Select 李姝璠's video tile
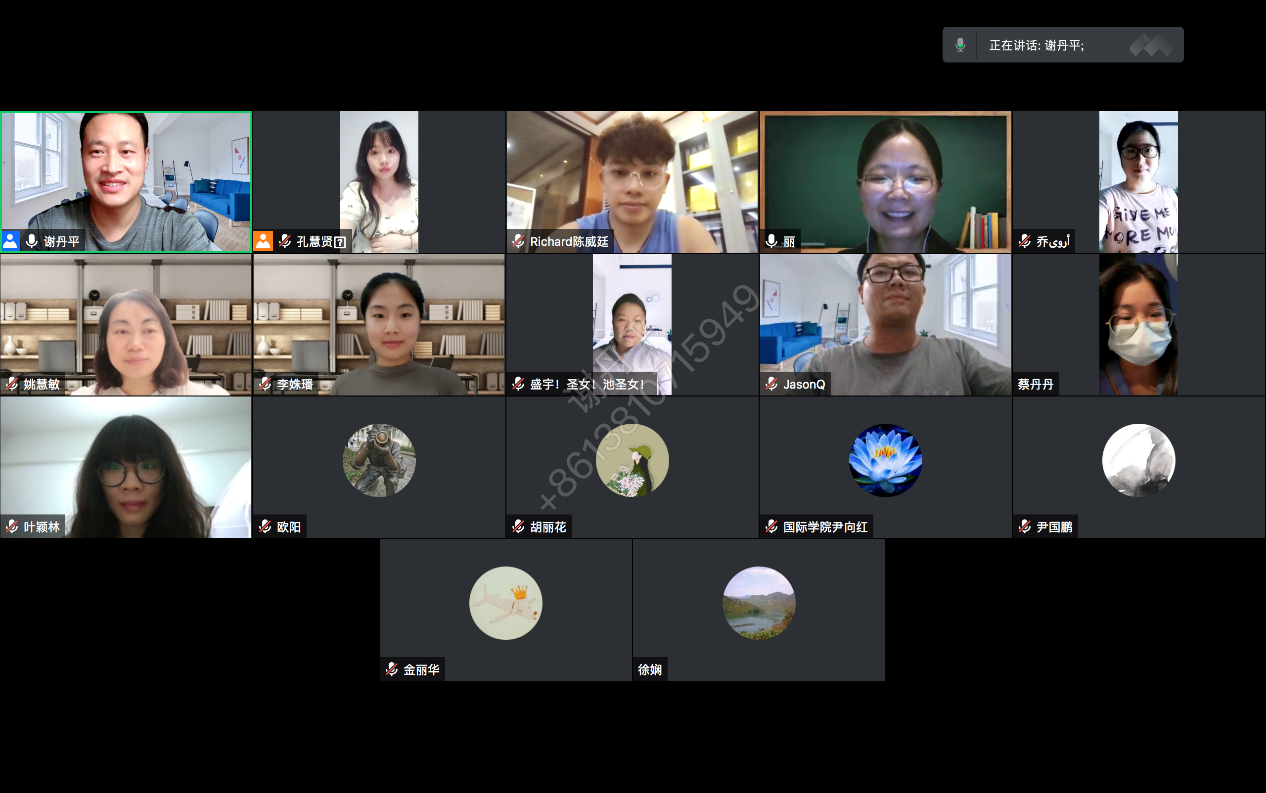Viewport: 1266px width, 793px height. point(379,325)
